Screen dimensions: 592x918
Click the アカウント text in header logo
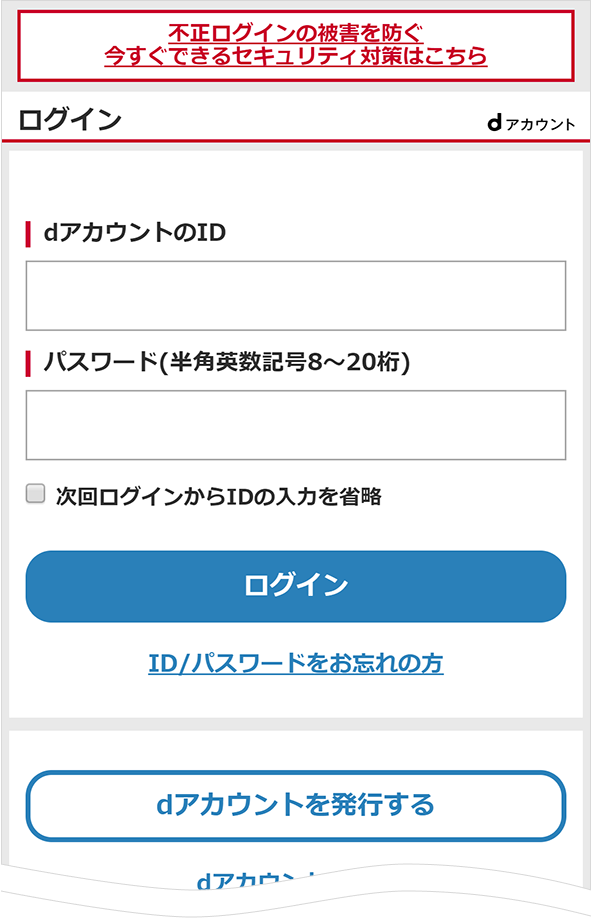click(x=540, y=125)
